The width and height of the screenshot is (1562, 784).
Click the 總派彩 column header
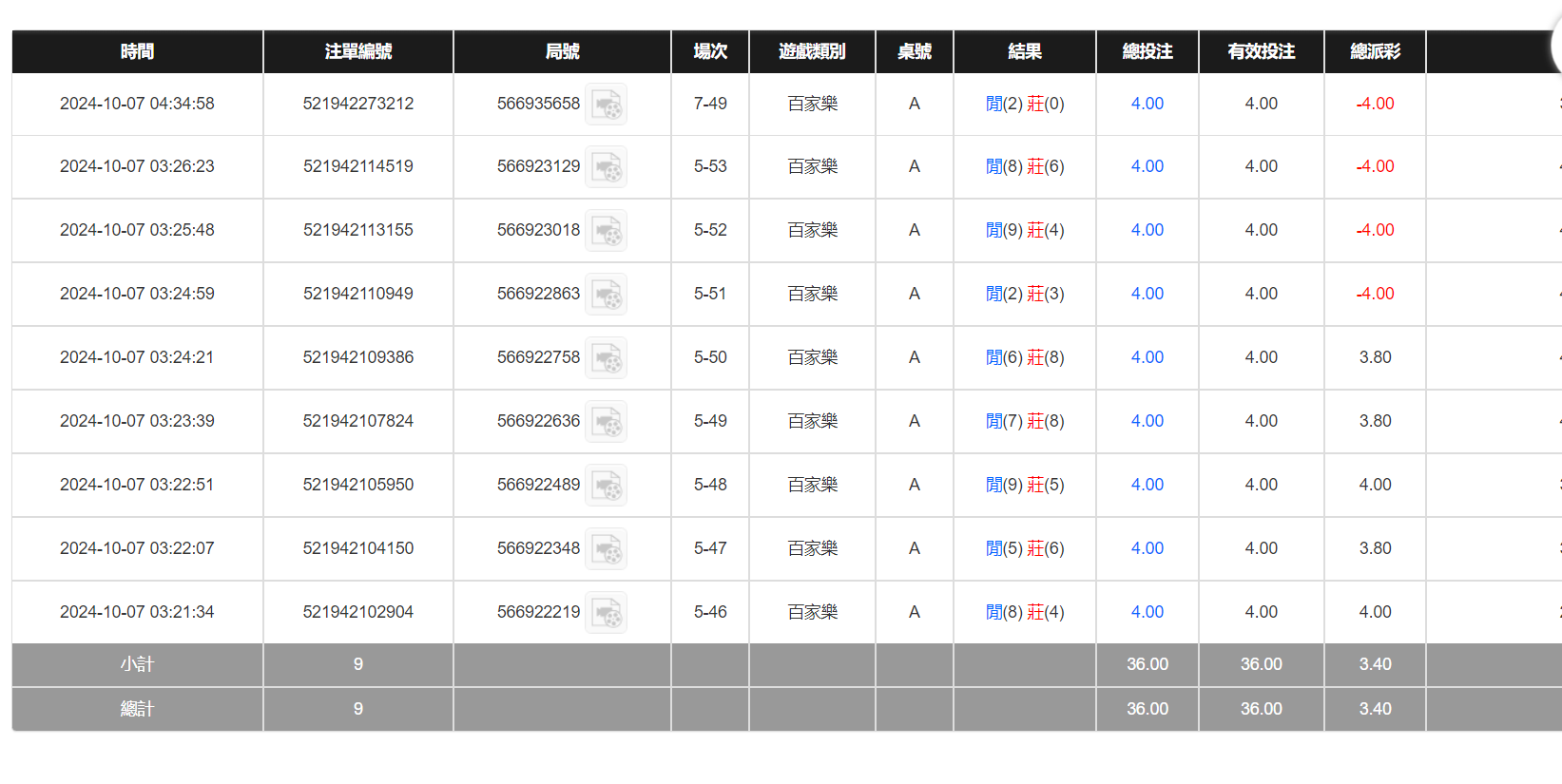(x=1375, y=51)
